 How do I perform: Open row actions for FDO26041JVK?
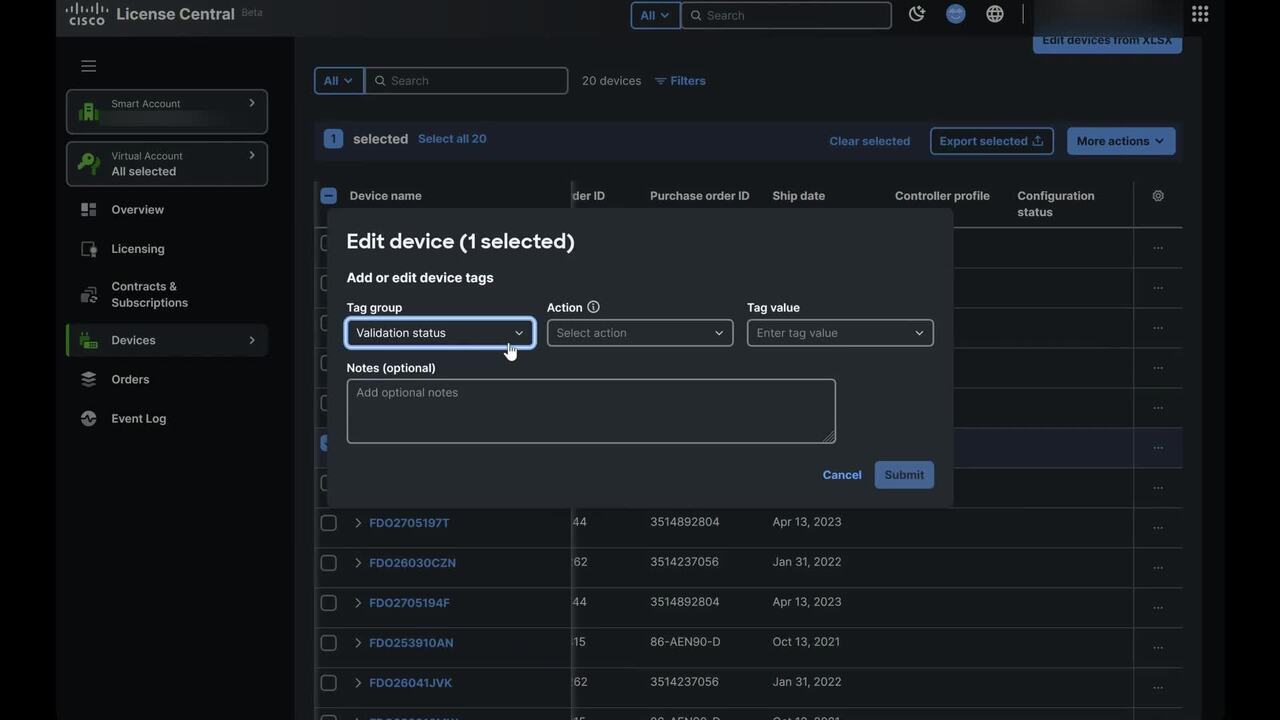[1158, 688]
